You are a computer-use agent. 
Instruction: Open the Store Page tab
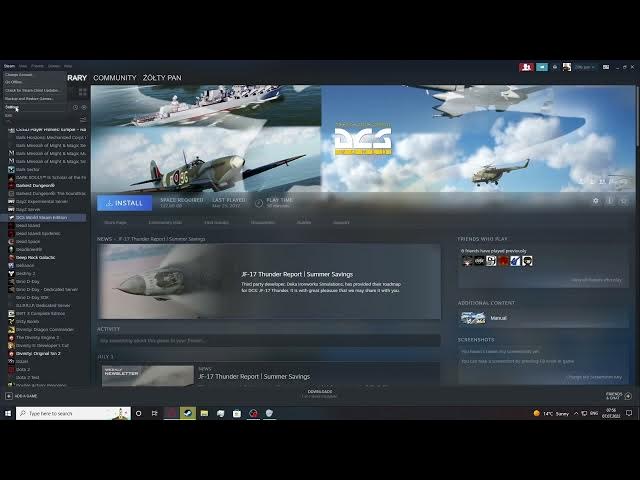115,222
